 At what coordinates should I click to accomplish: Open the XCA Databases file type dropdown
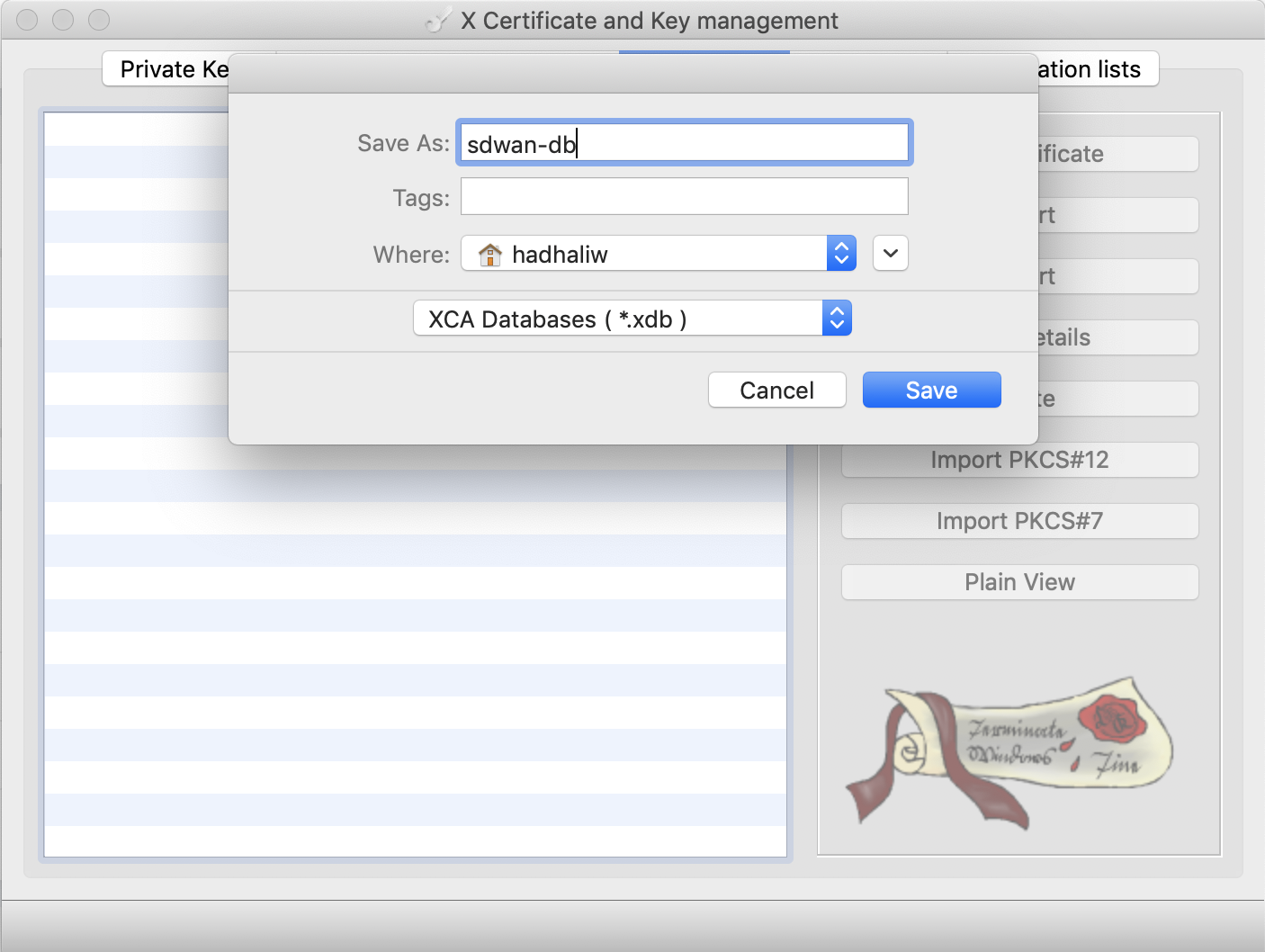click(x=632, y=319)
